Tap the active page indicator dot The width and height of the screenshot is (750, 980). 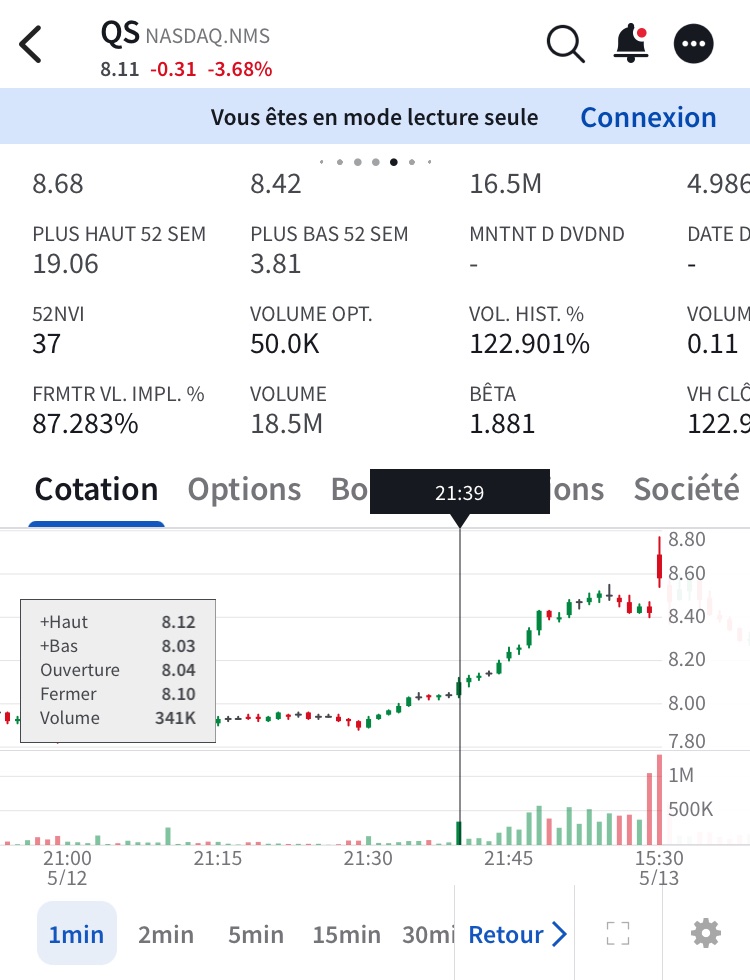click(394, 162)
